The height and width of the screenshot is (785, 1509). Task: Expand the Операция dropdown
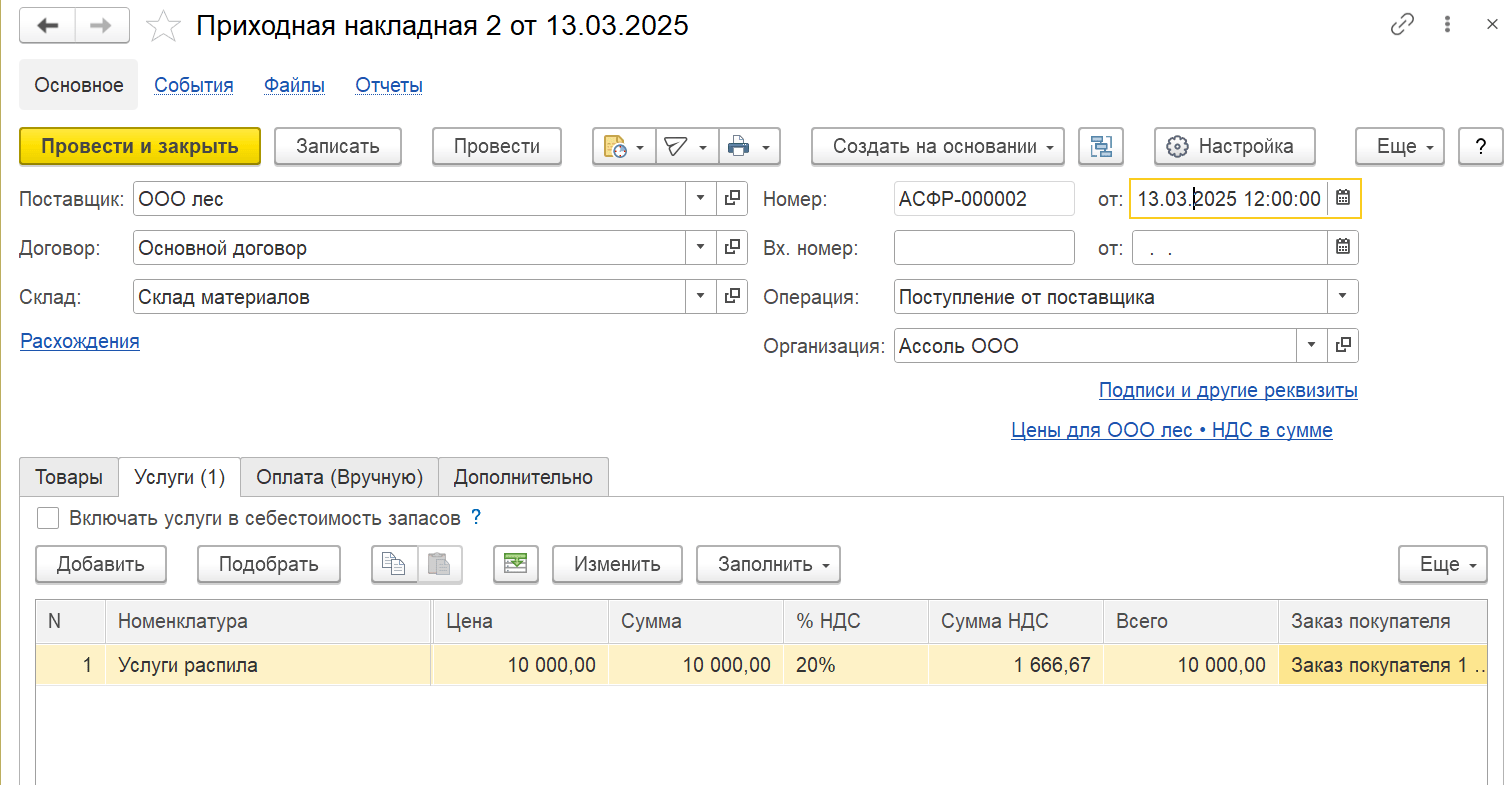(x=1341, y=296)
